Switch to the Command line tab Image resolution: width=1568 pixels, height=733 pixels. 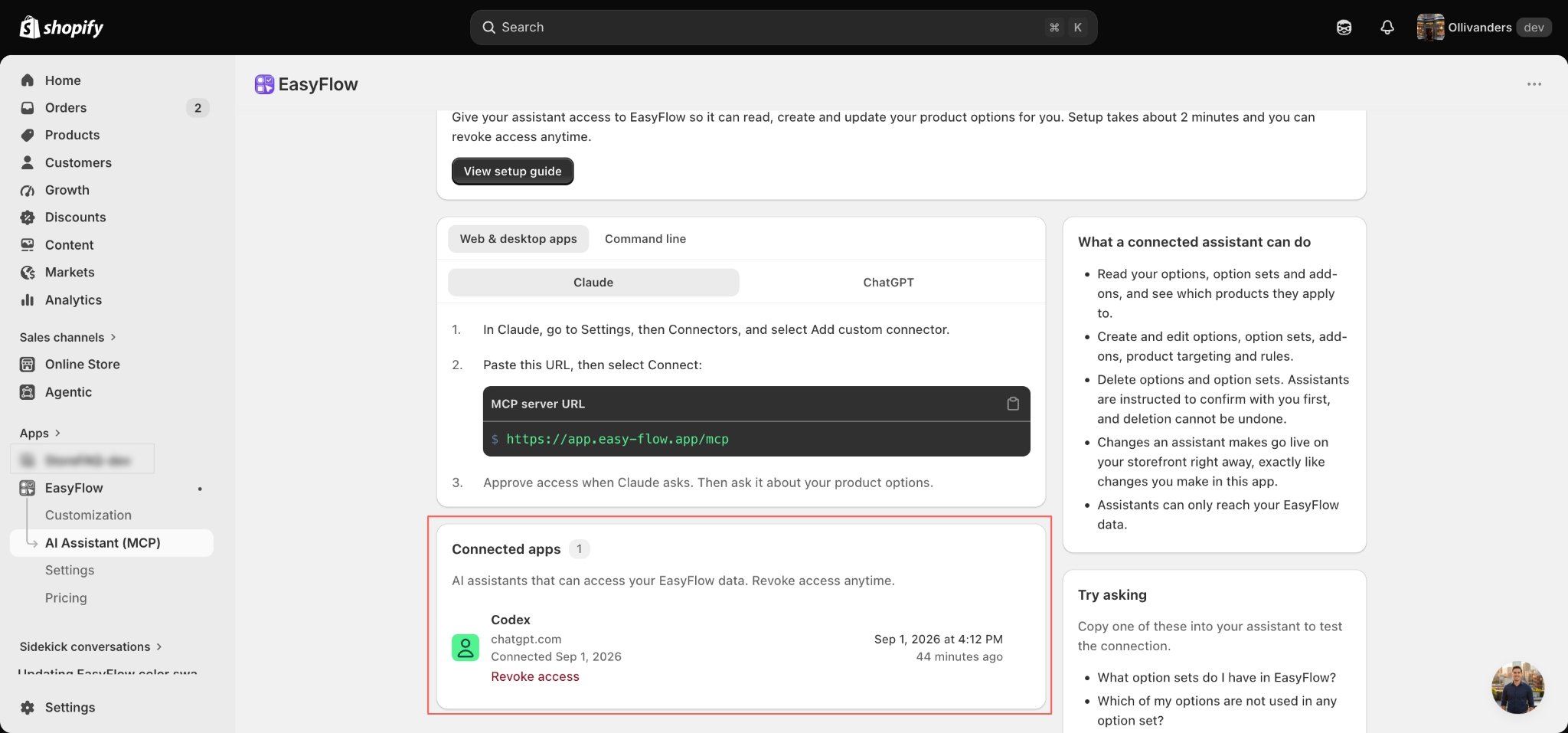(645, 239)
